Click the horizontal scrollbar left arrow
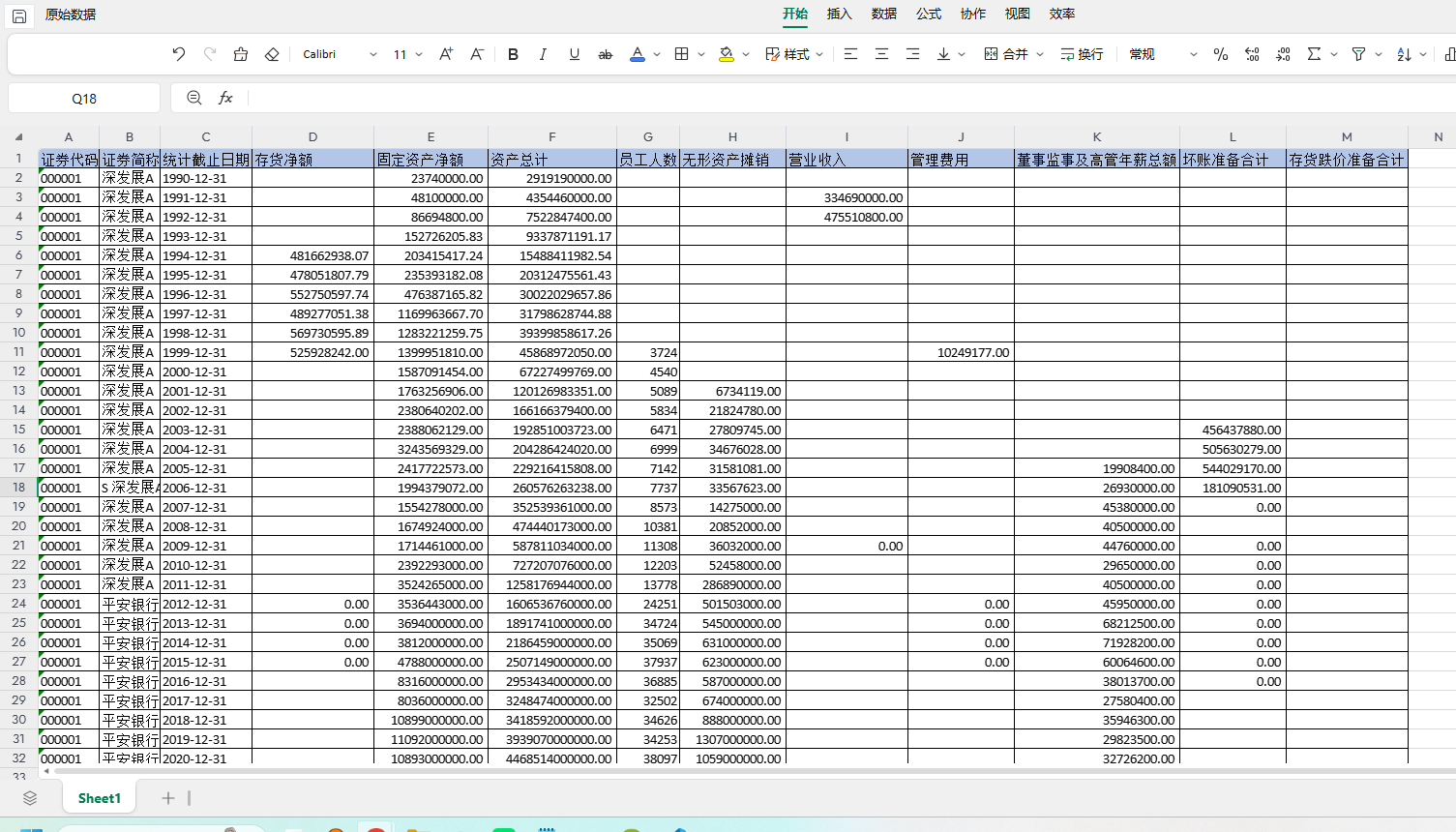The height and width of the screenshot is (832, 1456). (x=45, y=771)
